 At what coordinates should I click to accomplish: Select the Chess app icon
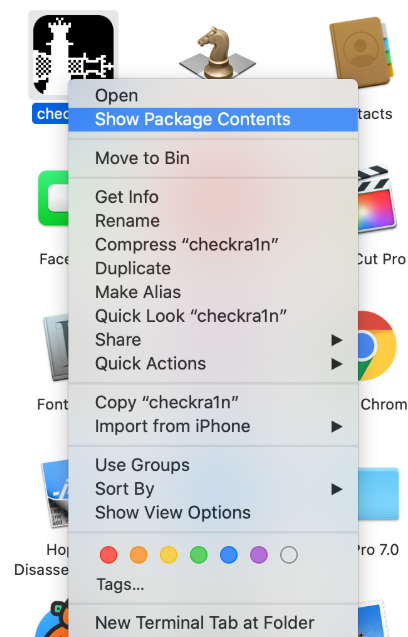coord(217,53)
